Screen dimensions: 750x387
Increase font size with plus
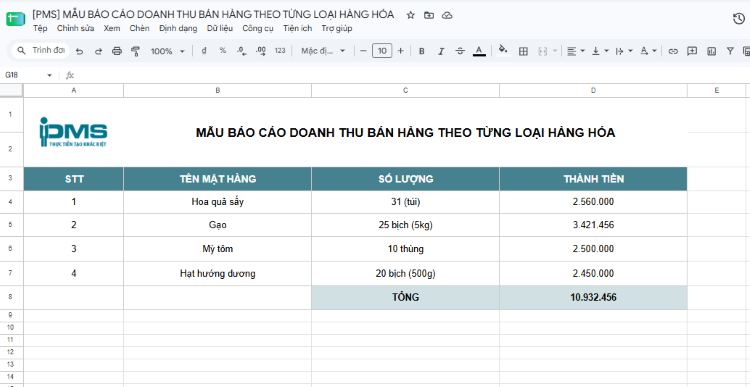click(x=401, y=51)
